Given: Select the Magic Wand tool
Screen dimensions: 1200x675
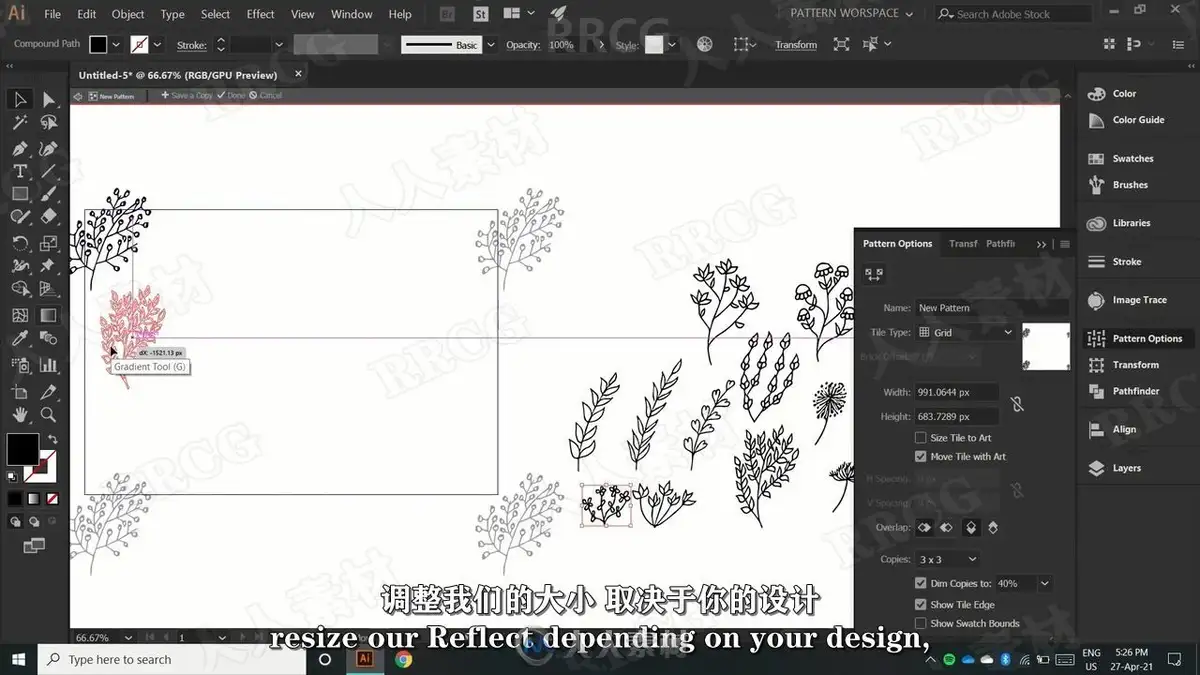Looking at the screenshot, I should click(x=19, y=123).
